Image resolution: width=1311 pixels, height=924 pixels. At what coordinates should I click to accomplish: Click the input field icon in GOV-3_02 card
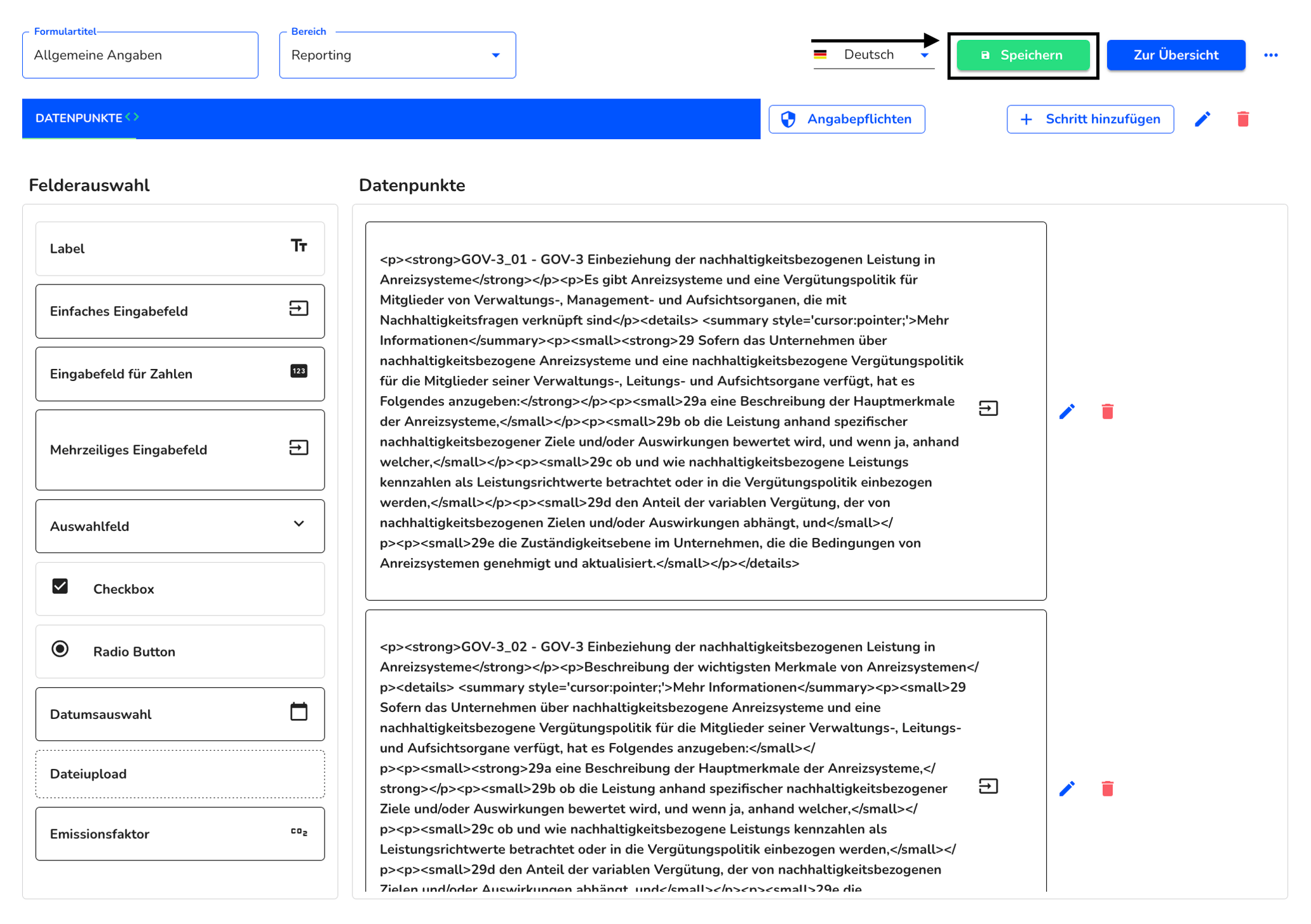[988, 787]
